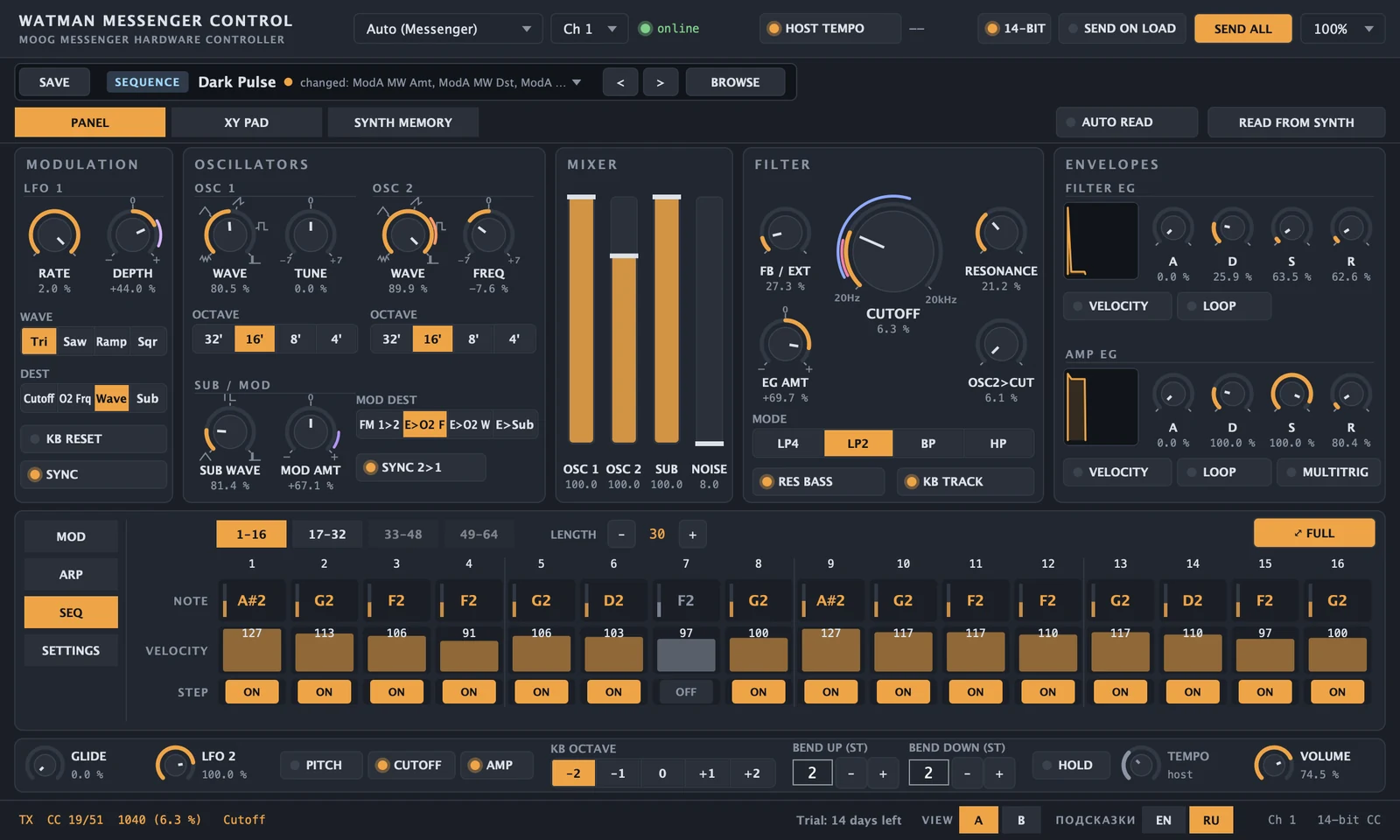Click the OSC 1 Tune knob
The width and height of the screenshot is (1400, 840).
311,234
